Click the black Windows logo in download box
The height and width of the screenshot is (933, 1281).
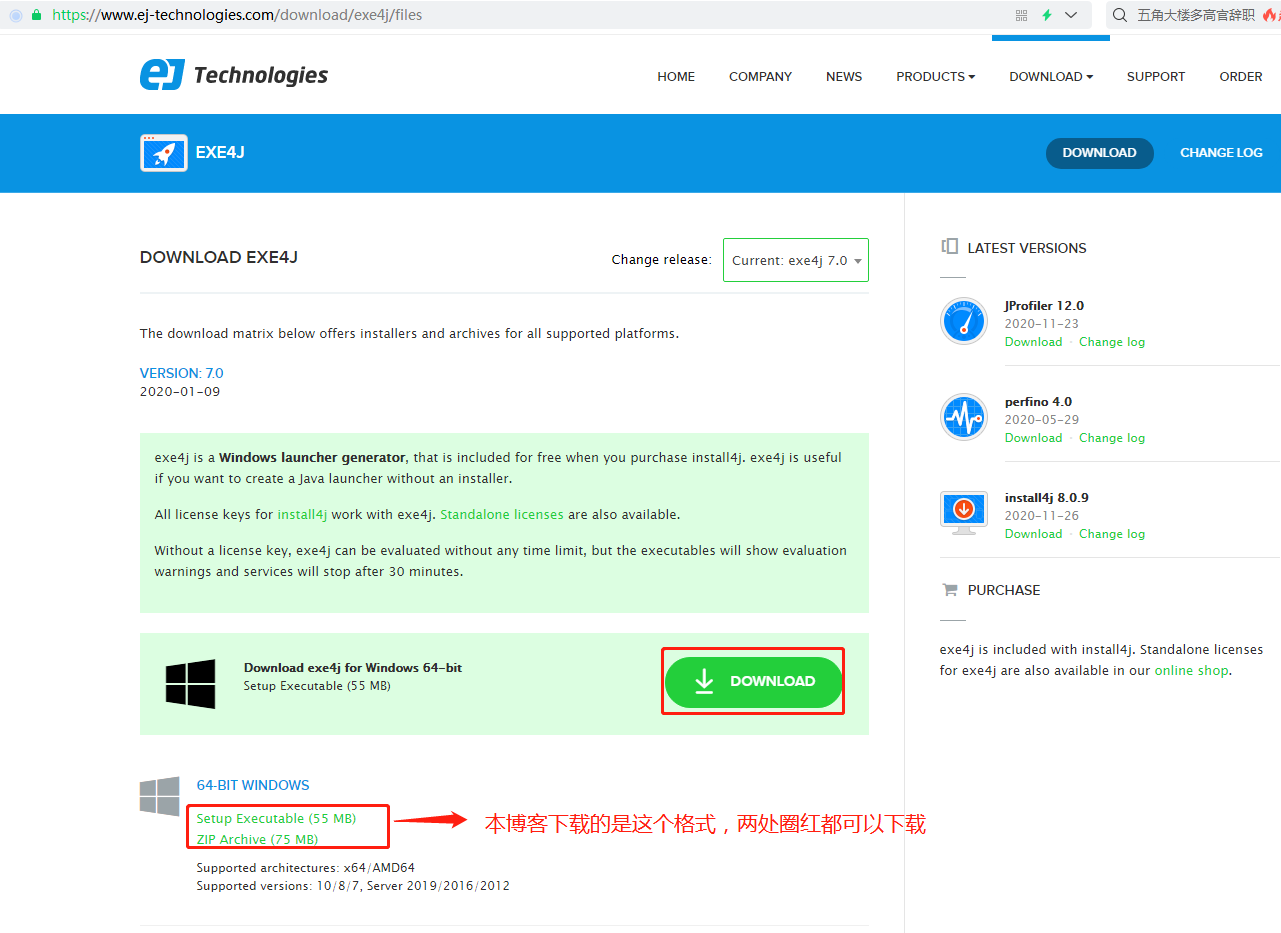click(x=191, y=684)
